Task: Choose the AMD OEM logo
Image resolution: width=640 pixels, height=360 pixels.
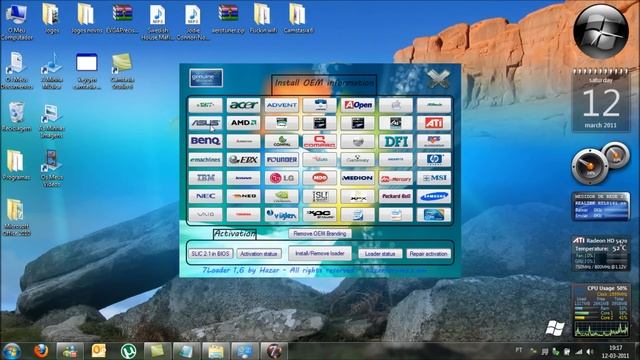Action: [243, 123]
